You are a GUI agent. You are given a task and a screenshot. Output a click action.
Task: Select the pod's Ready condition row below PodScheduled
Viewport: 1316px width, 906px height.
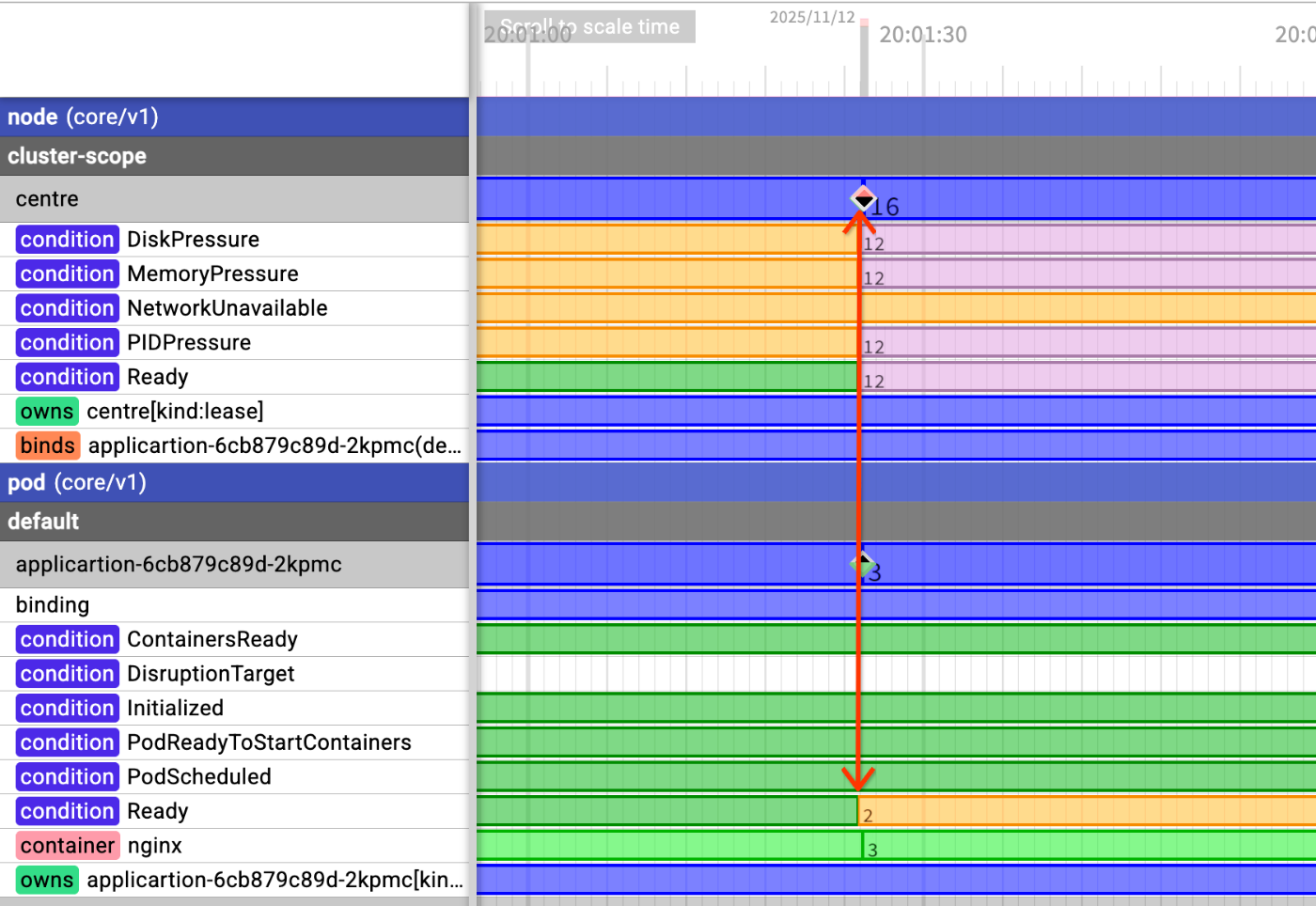(x=234, y=811)
